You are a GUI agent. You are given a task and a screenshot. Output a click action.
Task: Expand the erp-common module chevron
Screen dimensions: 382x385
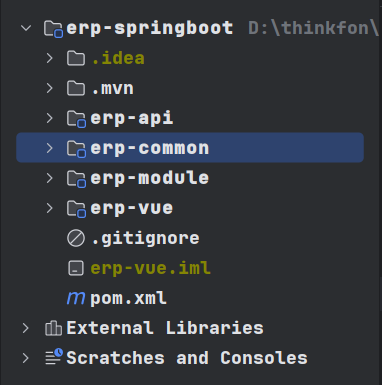[50, 148]
